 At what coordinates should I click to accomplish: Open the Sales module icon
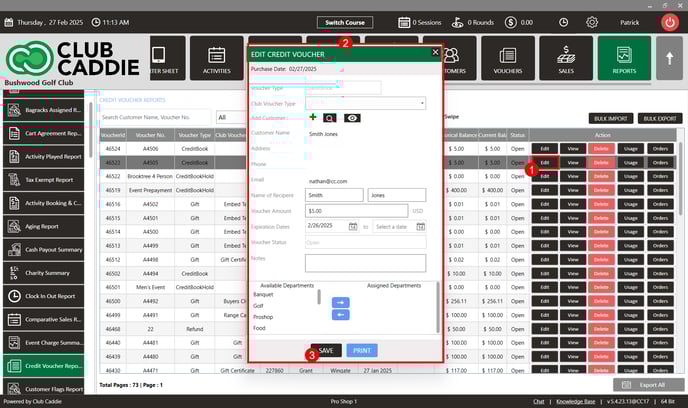pyautogui.click(x=567, y=59)
